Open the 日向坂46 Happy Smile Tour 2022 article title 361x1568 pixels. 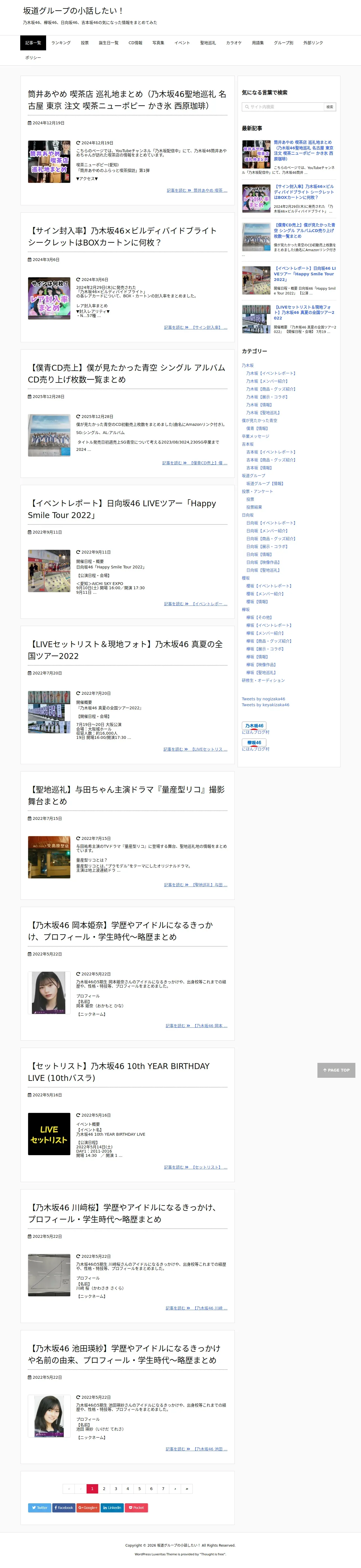tap(122, 509)
